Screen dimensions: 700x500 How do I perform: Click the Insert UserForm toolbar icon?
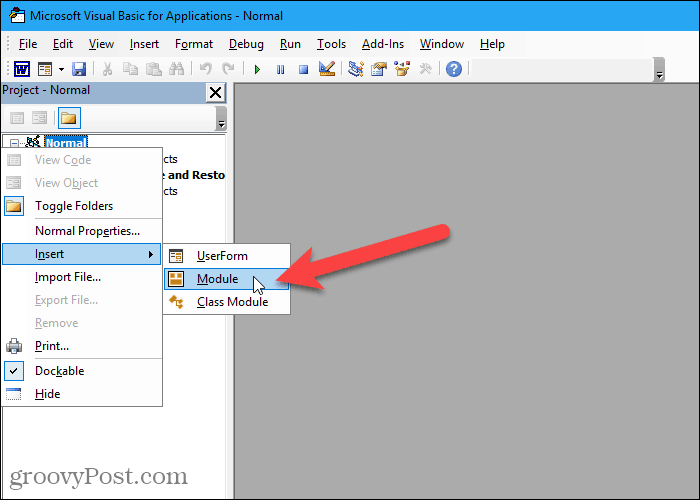45,69
